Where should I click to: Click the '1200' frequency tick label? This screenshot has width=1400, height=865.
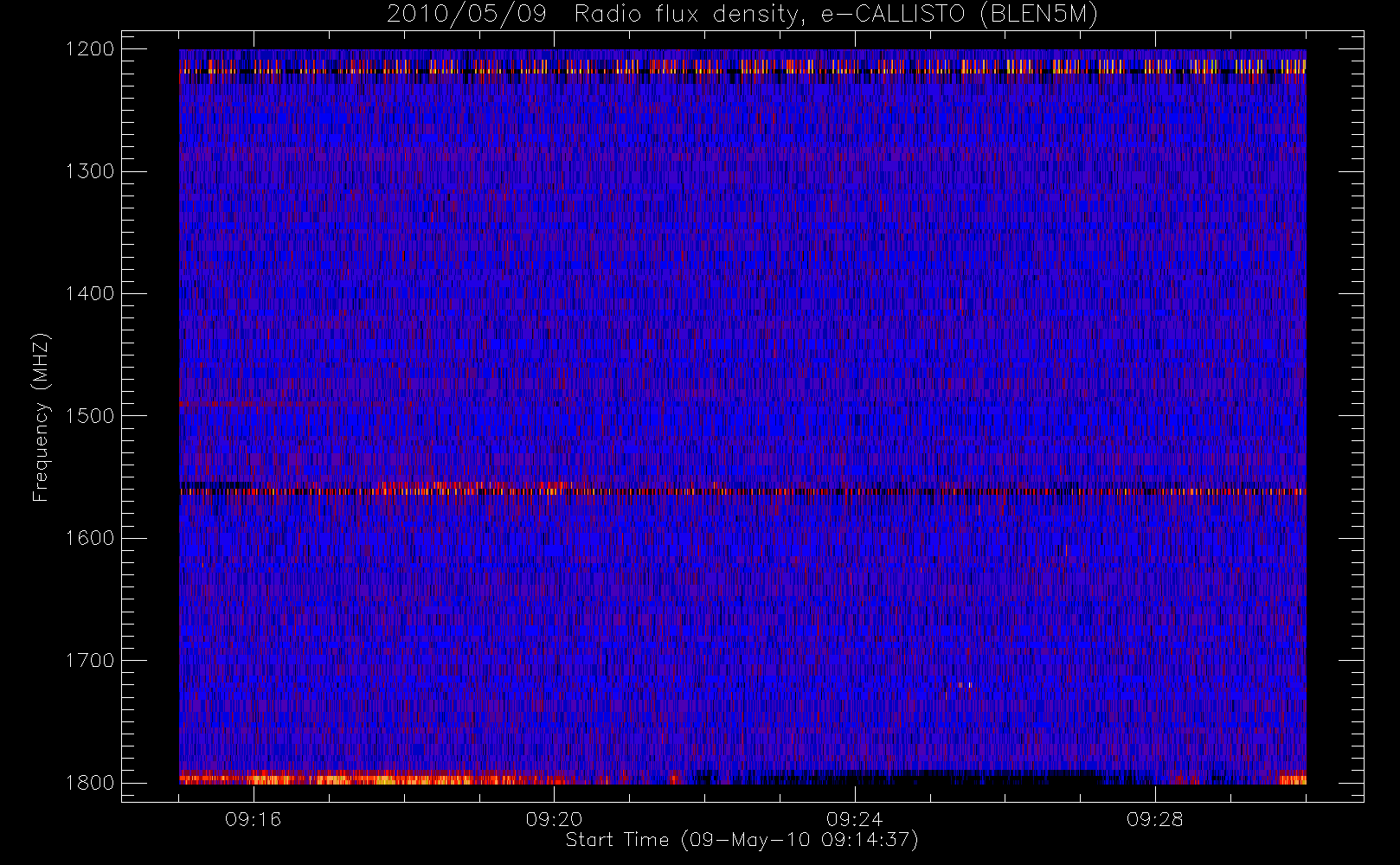90,49
